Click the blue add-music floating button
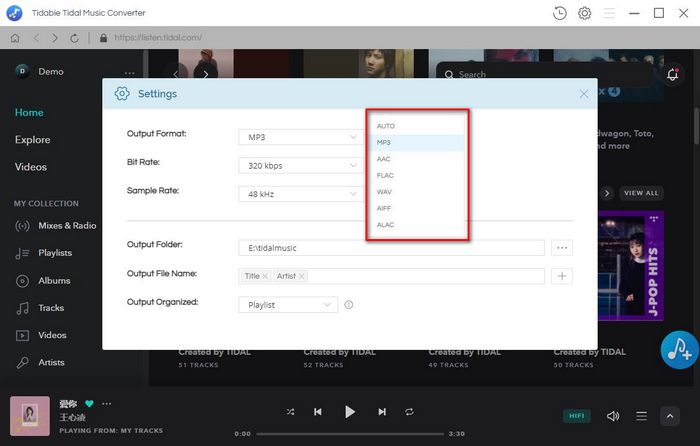 [x=679, y=350]
